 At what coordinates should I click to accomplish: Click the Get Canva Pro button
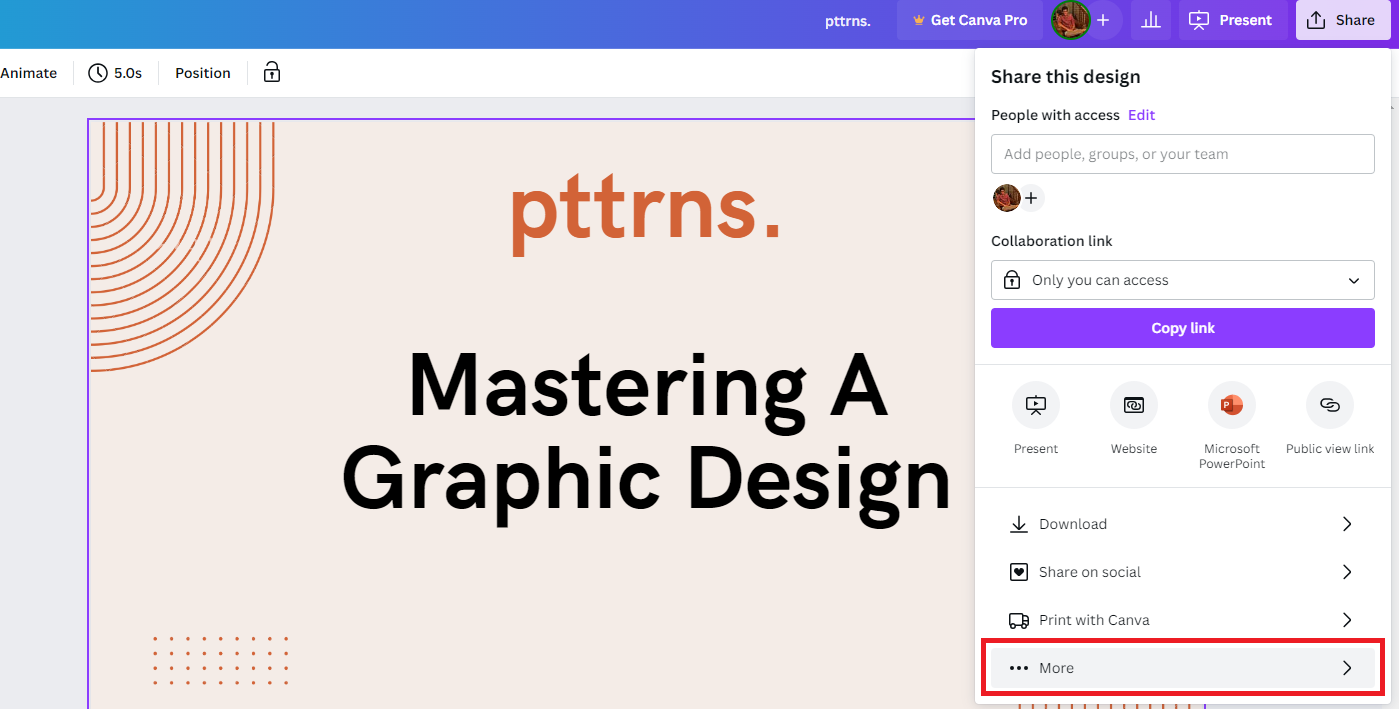point(969,20)
